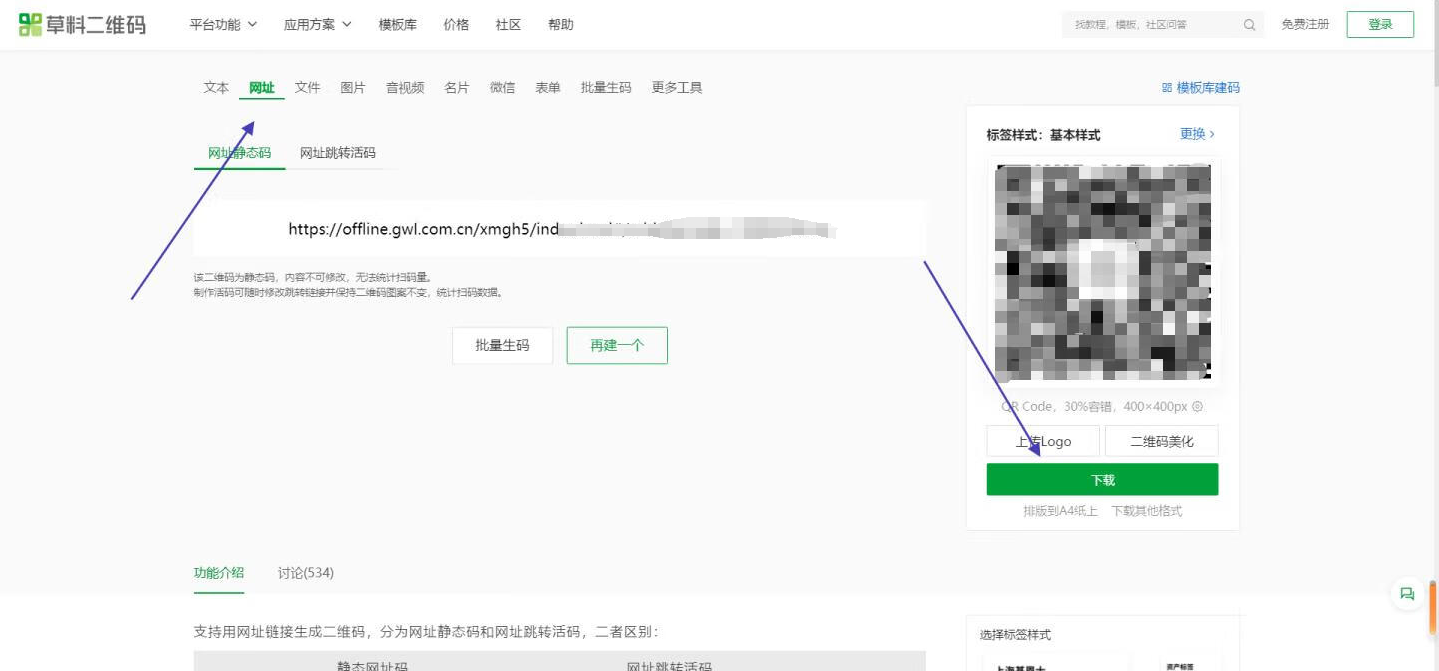Click the 草料二维码 logo icon
Image resolution: width=1439 pixels, height=671 pixels.
(x=30, y=25)
